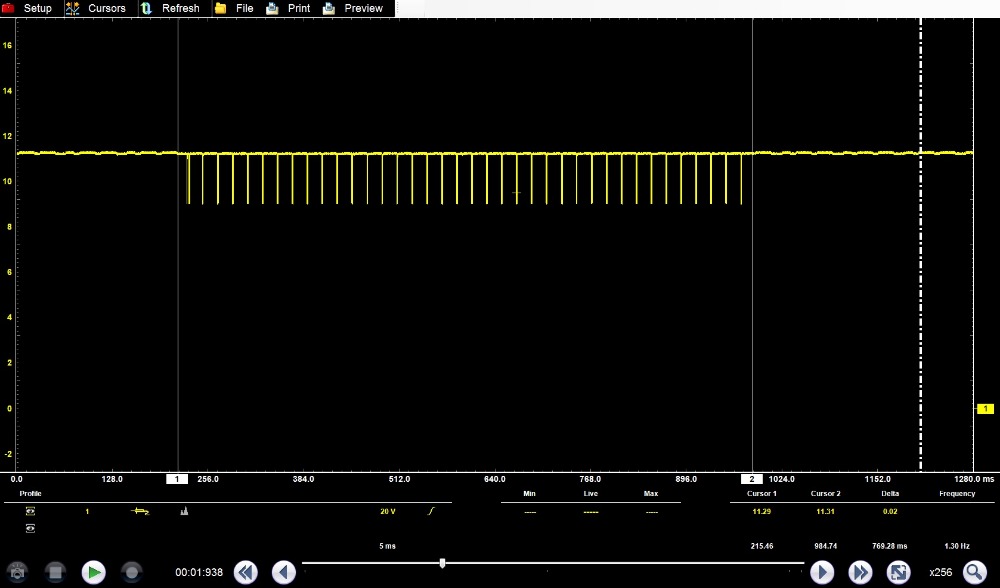Viewport: 1000px width, 588px height.
Task: Change the 20 V voltage scale
Action: click(x=387, y=511)
